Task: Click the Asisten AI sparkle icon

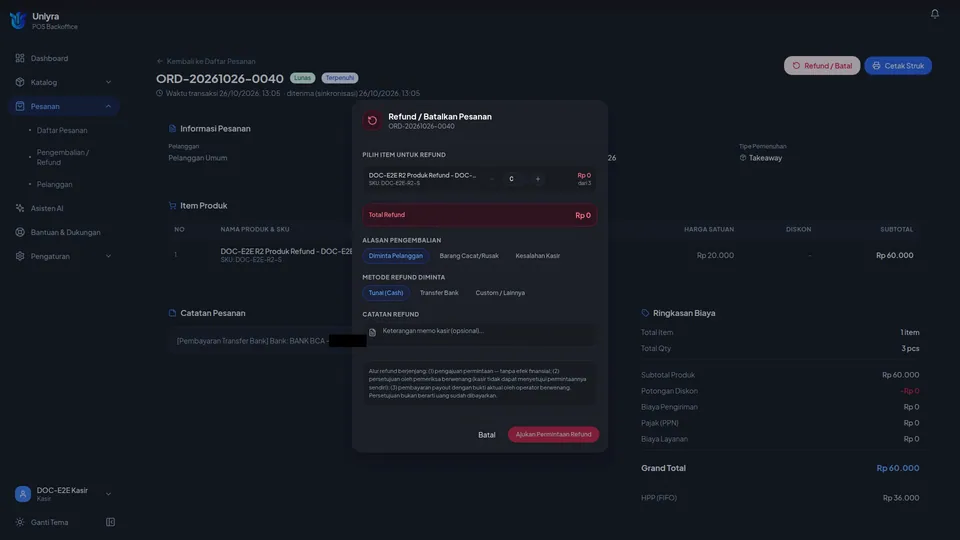Action: pyautogui.click(x=20, y=208)
